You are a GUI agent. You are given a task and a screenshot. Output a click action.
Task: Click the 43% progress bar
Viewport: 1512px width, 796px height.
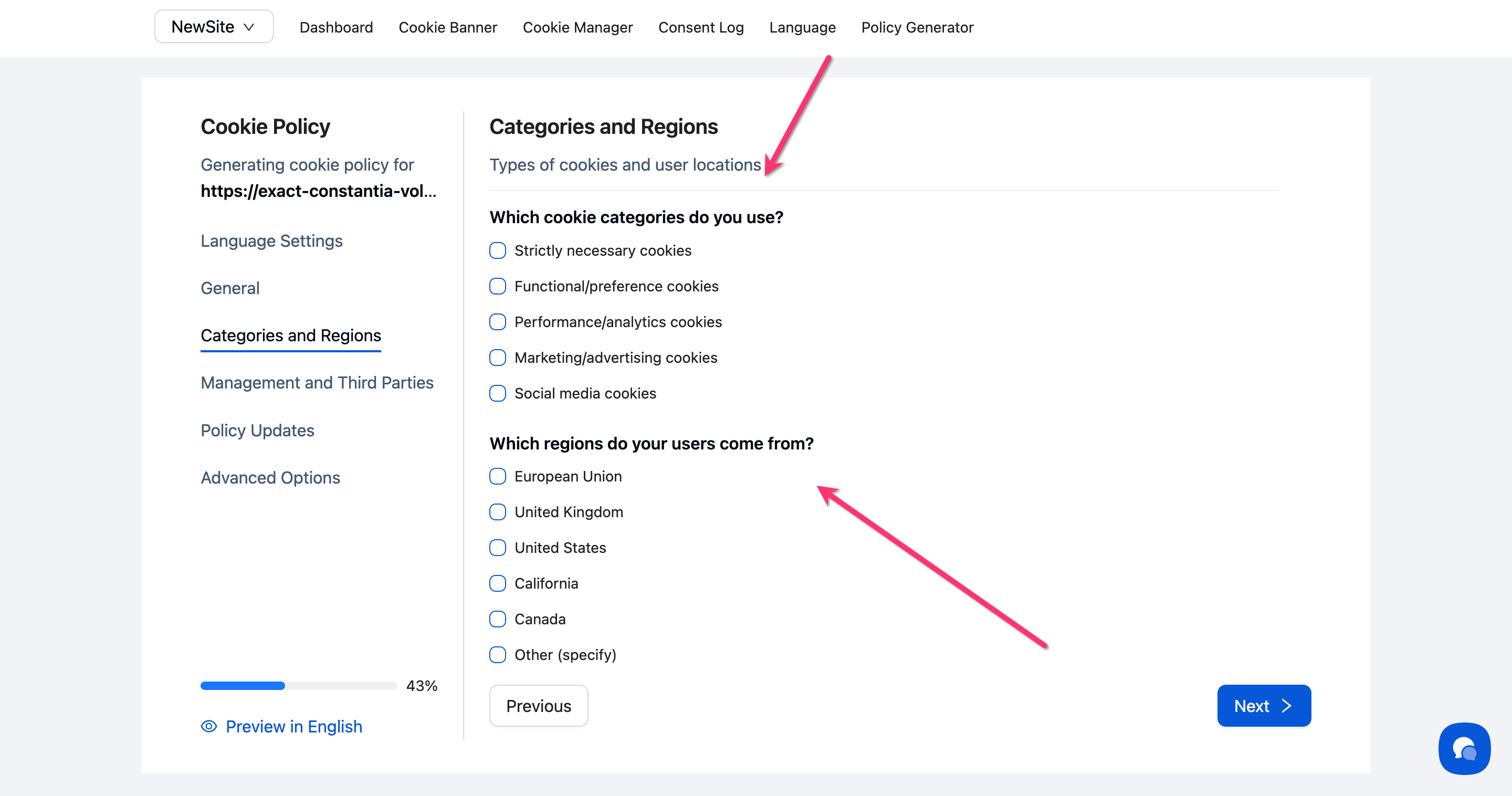298,686
